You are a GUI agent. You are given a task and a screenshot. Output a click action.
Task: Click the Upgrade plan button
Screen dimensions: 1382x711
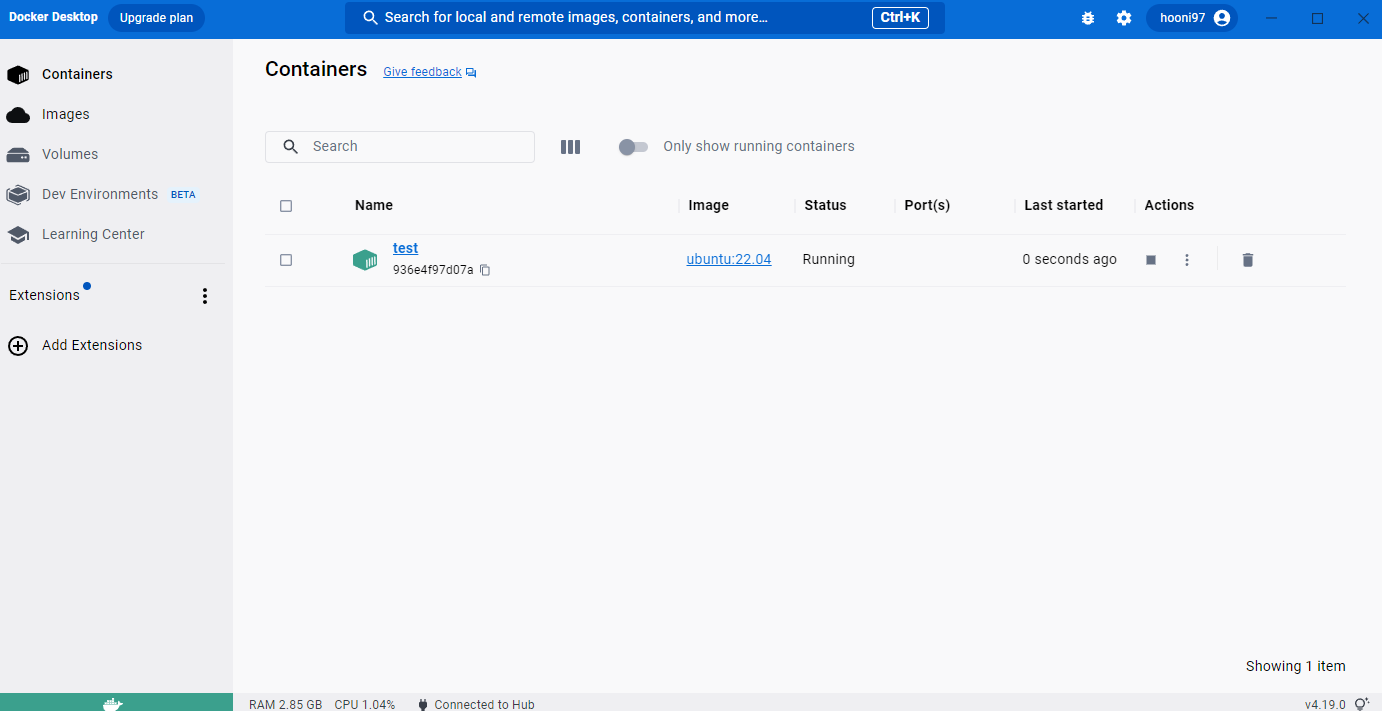click(x=156, y=18)
